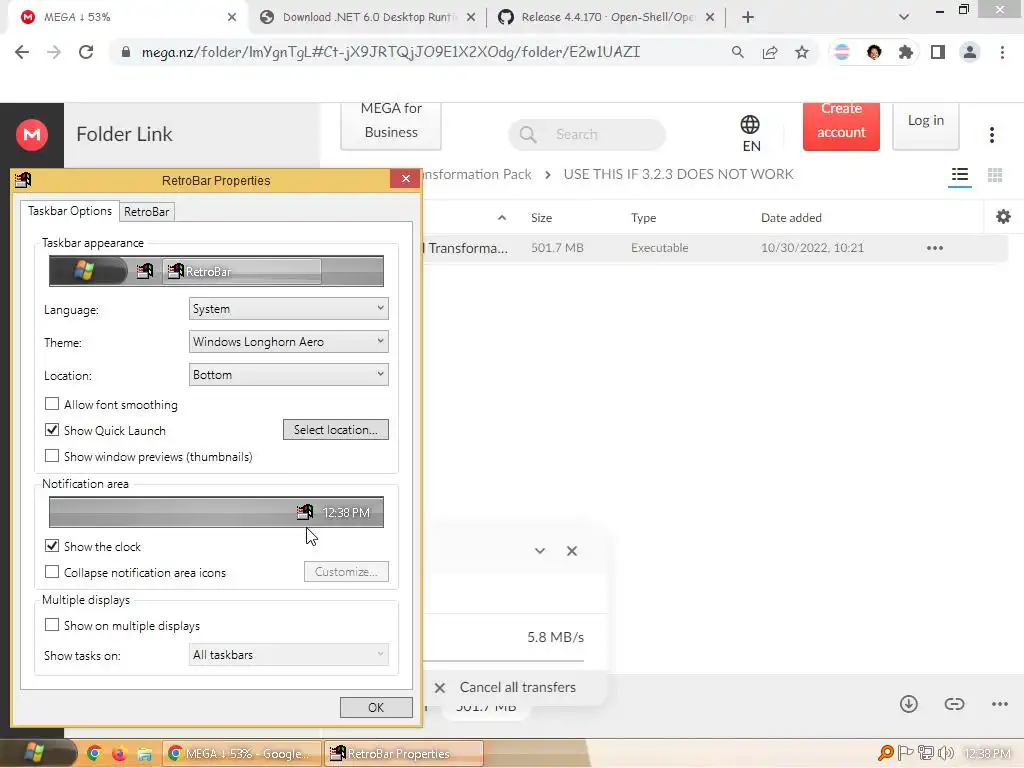Screen dimensions: 1024x768
Task: Switch to RetroBar tab
Action: 146,212
